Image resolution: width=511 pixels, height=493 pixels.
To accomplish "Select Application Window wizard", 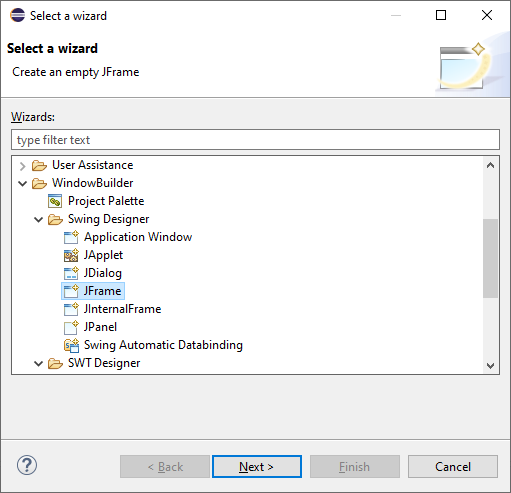I will point(138,237).
